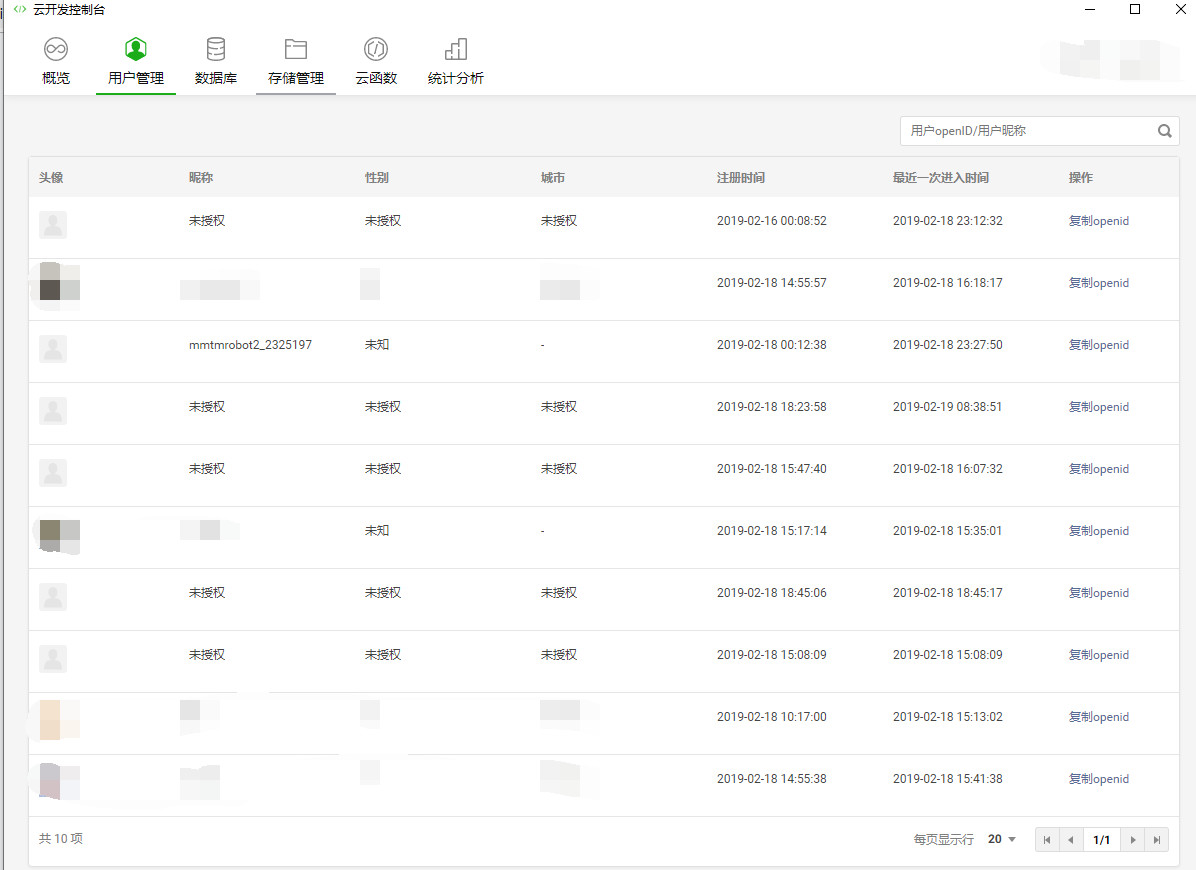1196x870 pixels.
Task: Switch to the 统计分析 tab label
Action: coord(456,78)
